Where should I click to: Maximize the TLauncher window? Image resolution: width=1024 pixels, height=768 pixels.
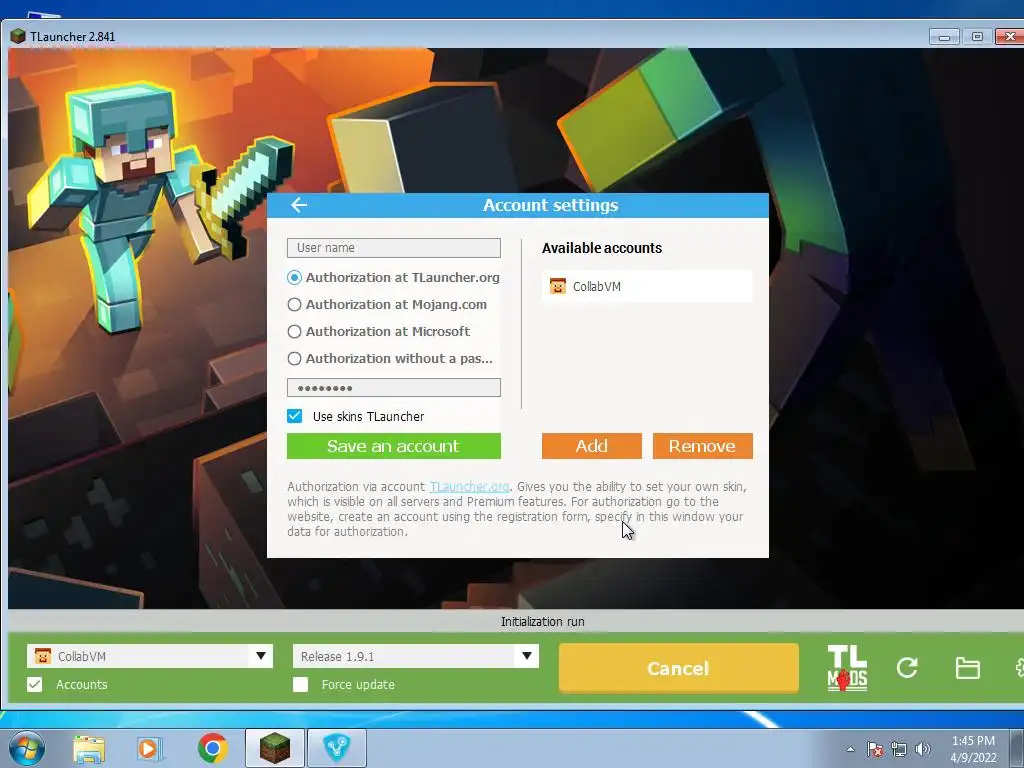click(977, 37)
